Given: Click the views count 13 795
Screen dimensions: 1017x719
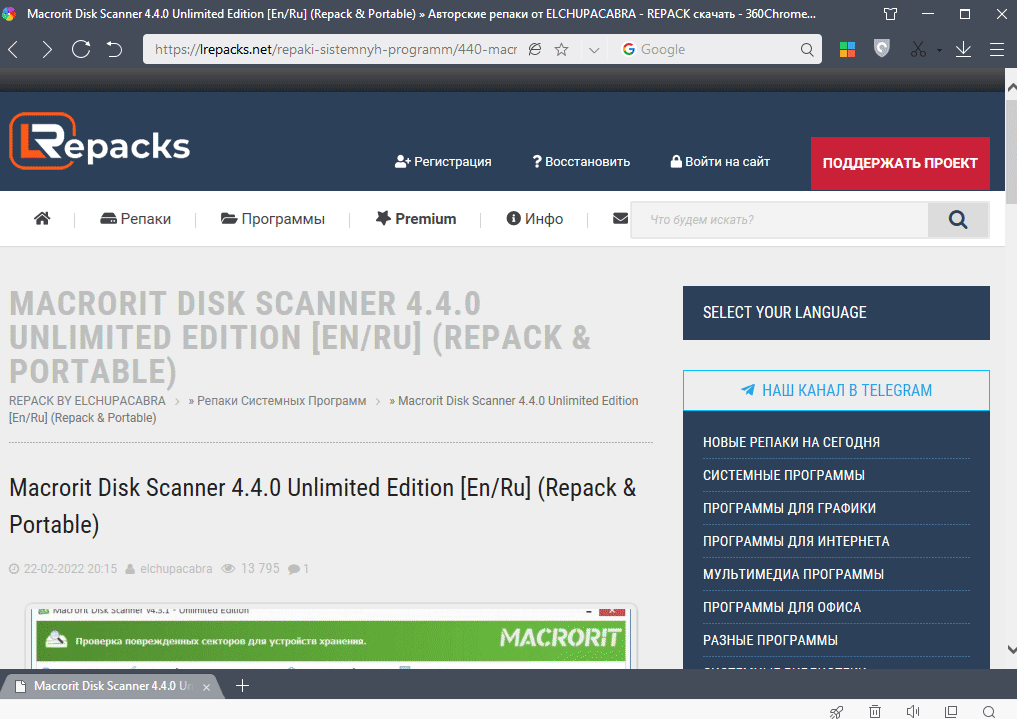Looking at the screenshot, I should 260,569.
